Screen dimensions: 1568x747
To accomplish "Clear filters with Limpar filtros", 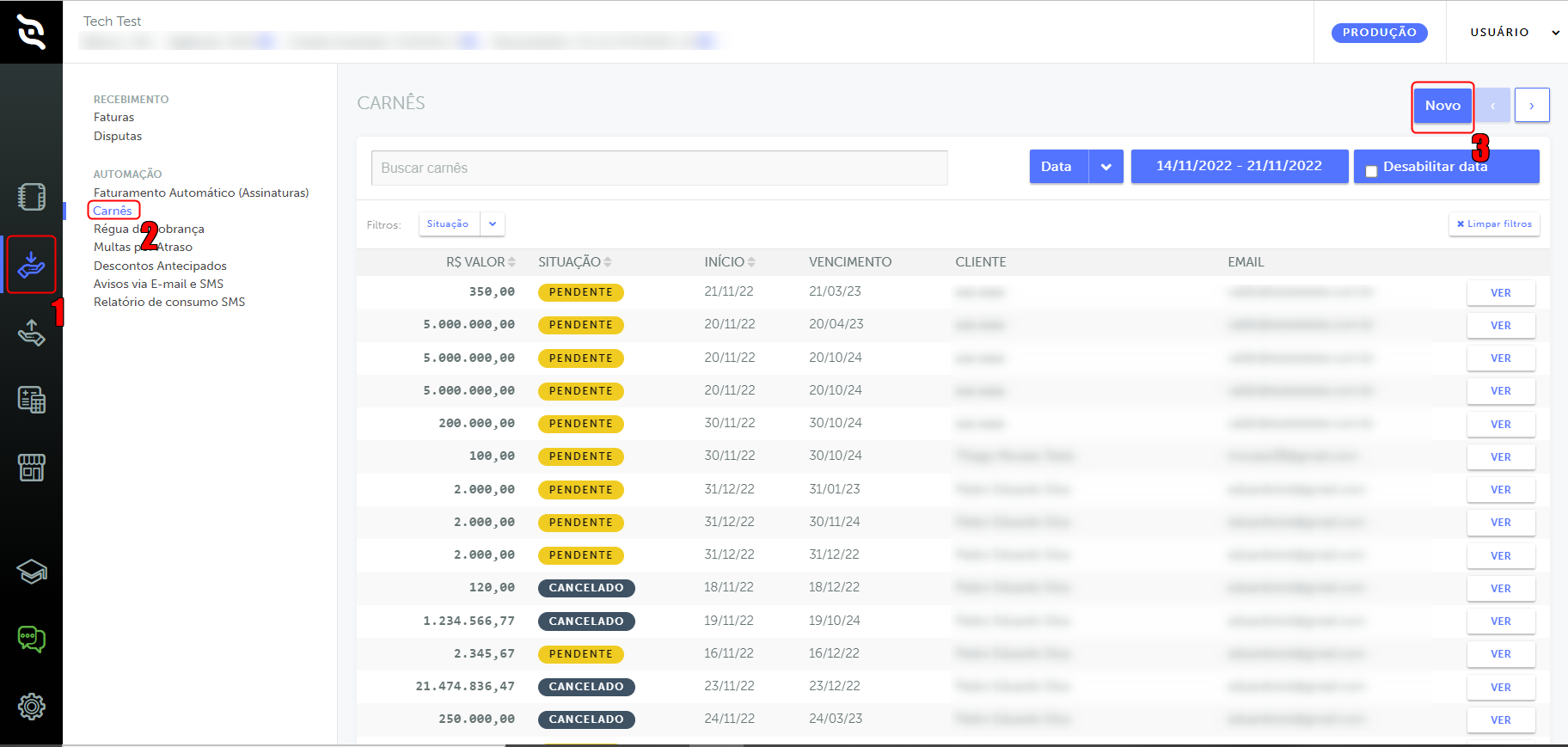I will (1494, 224).
